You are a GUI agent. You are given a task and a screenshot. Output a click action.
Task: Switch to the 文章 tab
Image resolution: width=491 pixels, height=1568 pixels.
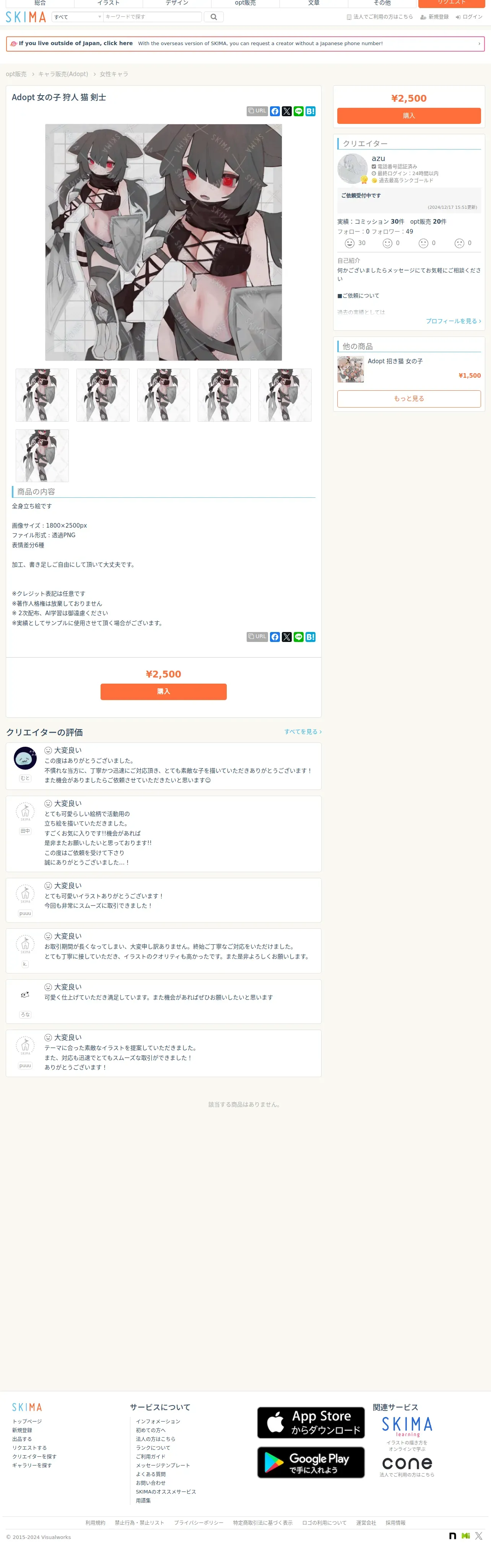point(314,3)
